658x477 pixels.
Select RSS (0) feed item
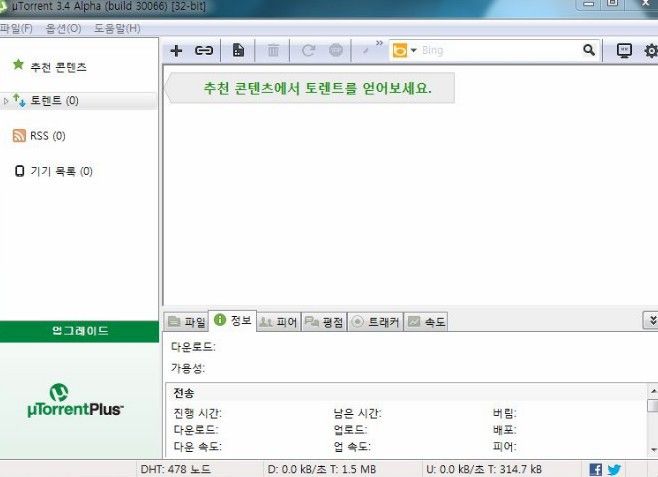(47, 136)
